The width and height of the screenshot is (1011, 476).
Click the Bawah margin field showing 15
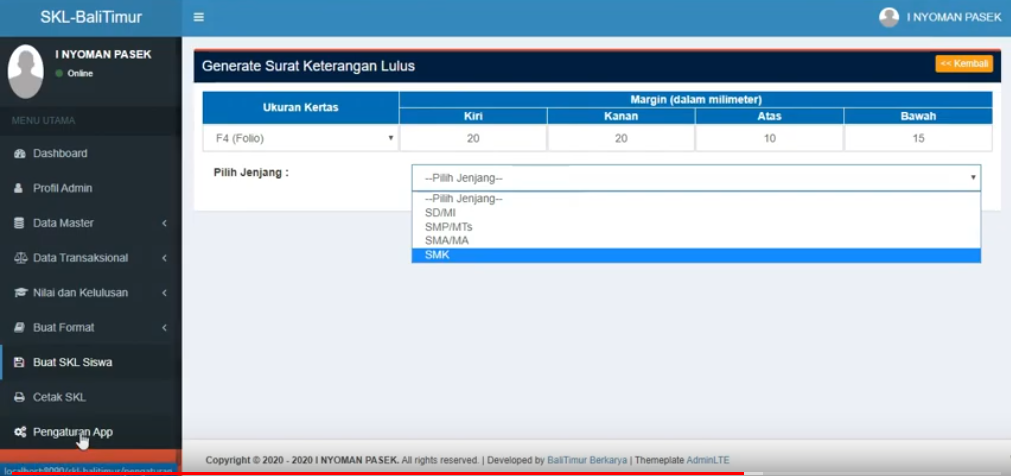pos(918,138)
